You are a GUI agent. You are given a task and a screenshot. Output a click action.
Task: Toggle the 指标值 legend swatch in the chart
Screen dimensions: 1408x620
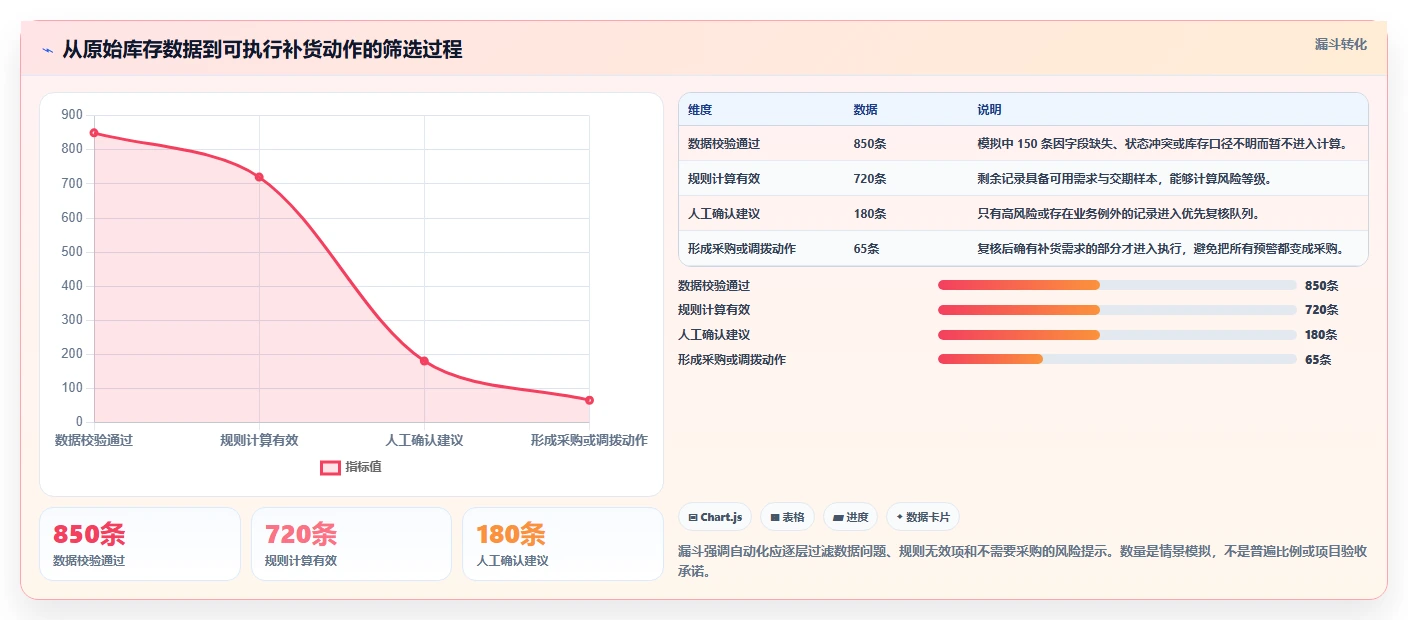coord(330,467)
